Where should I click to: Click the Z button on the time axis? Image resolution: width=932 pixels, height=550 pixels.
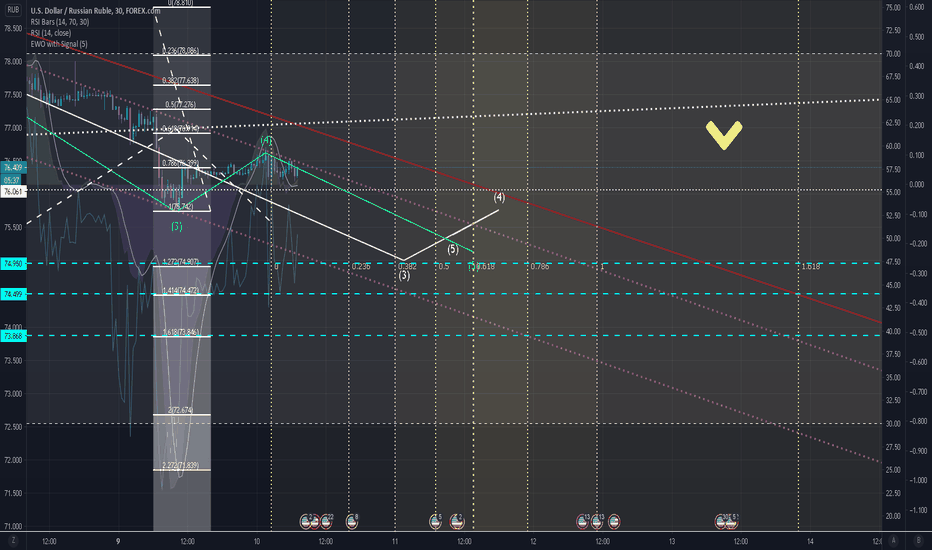click(x=13, y=540)
